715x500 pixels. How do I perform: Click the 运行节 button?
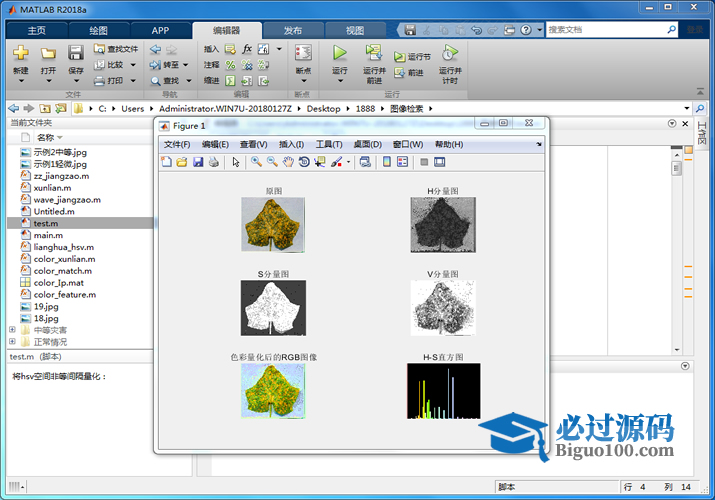click(x=412, y=57)
